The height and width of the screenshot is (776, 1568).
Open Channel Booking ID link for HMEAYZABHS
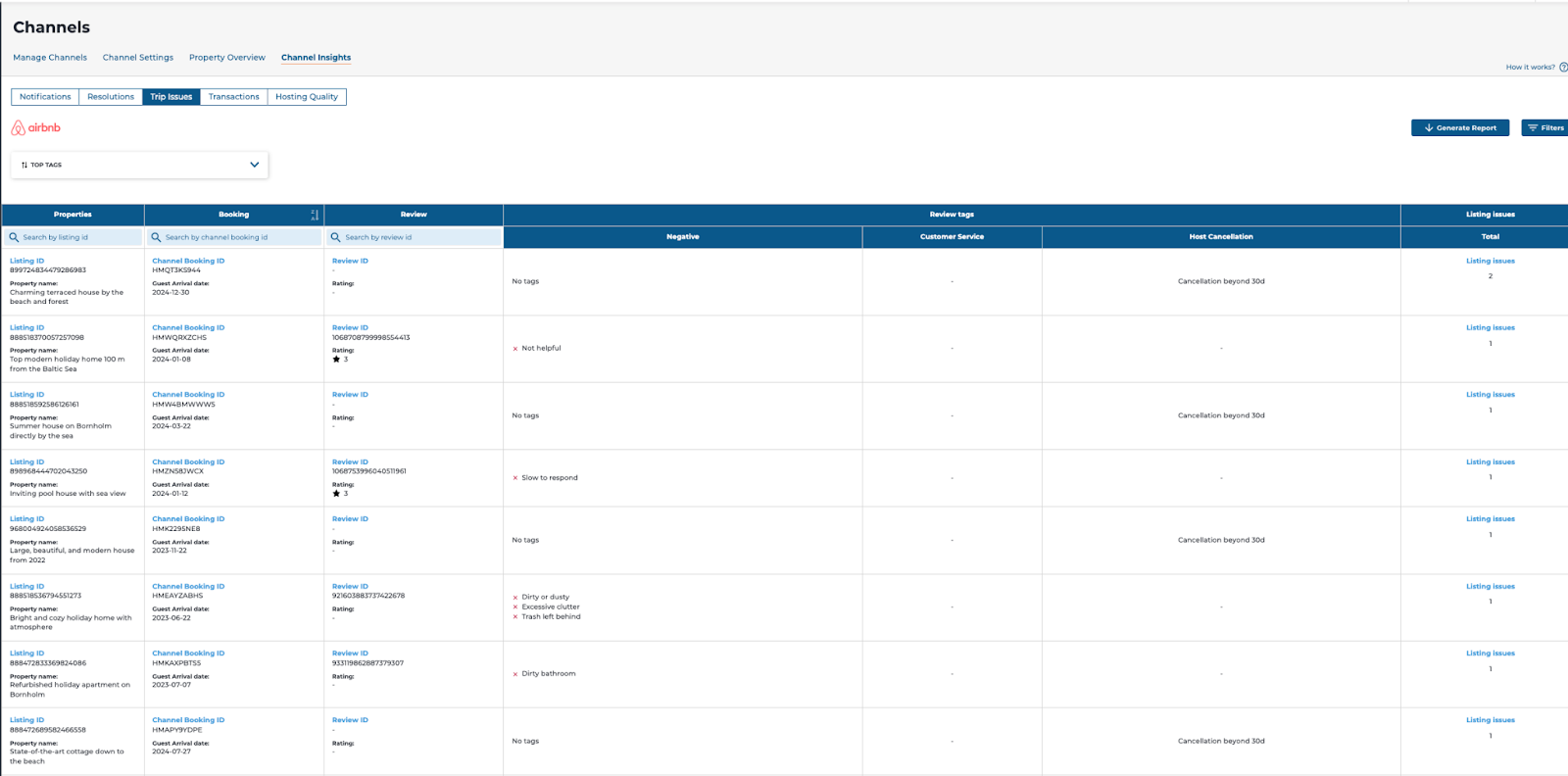[188, 586]
